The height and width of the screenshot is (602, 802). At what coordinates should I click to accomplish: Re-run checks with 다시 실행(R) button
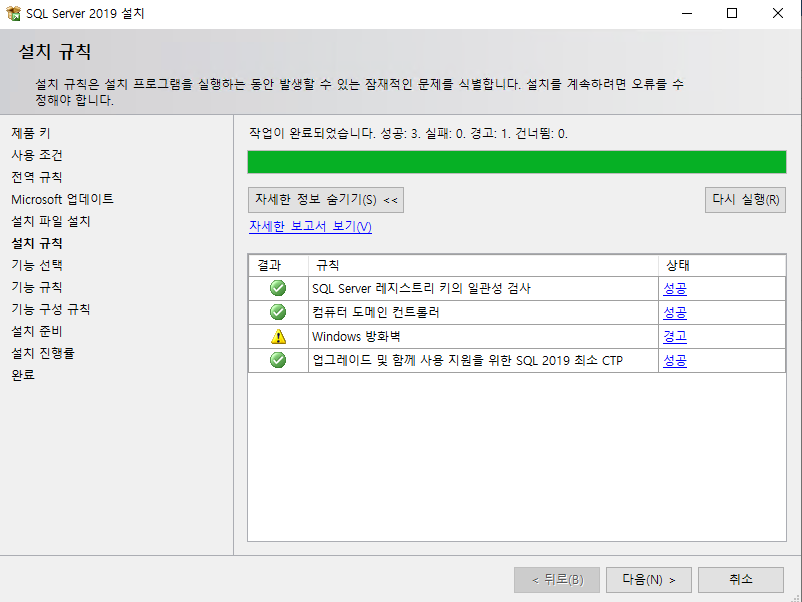click(x=745, y=200)
